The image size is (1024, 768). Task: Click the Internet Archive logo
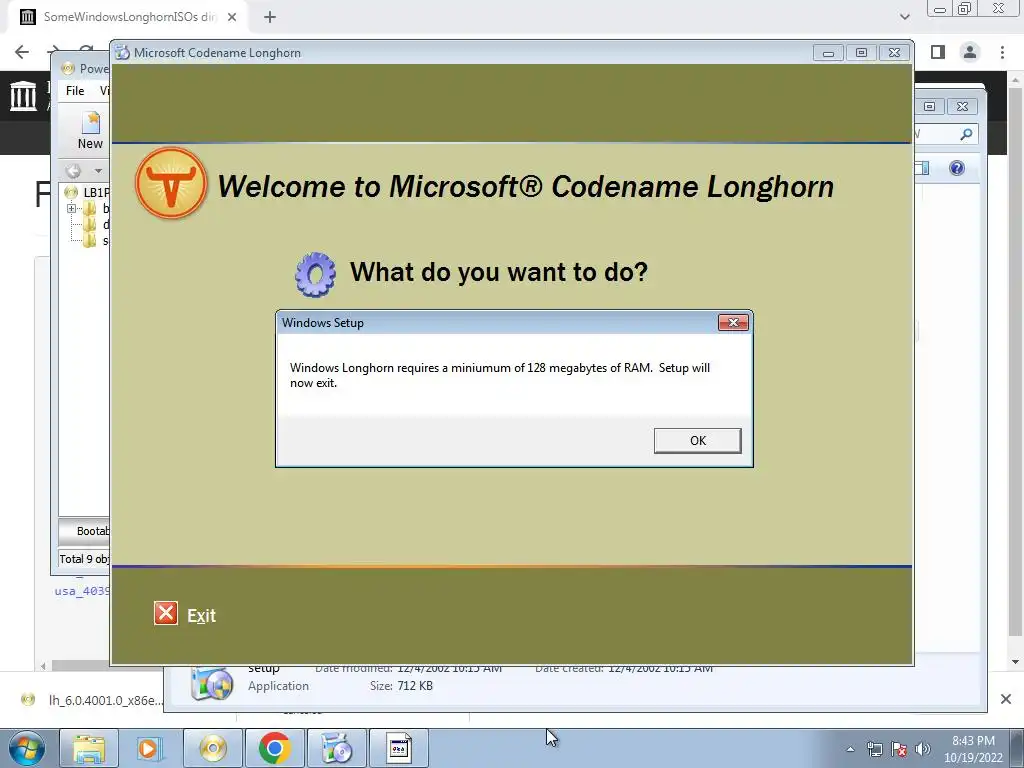click(x=24, y=96)
